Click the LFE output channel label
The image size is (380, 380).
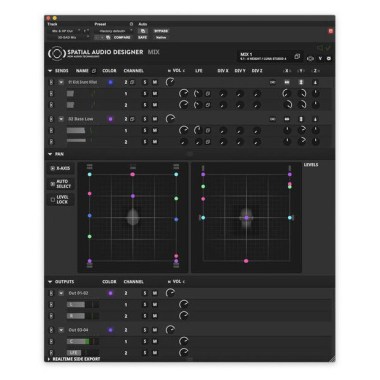pyautogui.click(x=74, y=353)
